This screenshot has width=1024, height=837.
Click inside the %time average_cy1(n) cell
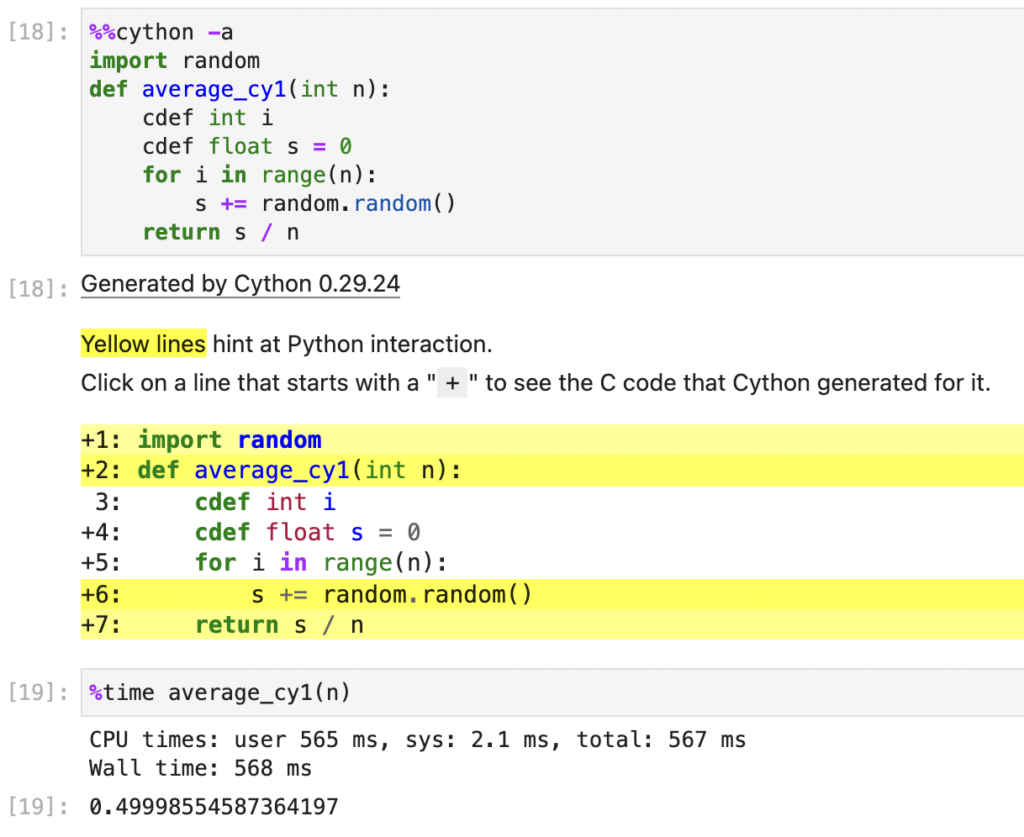552,693
